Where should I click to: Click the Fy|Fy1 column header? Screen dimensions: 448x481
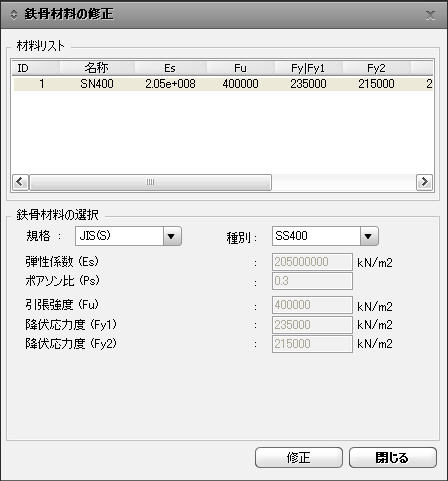(308, 68)
